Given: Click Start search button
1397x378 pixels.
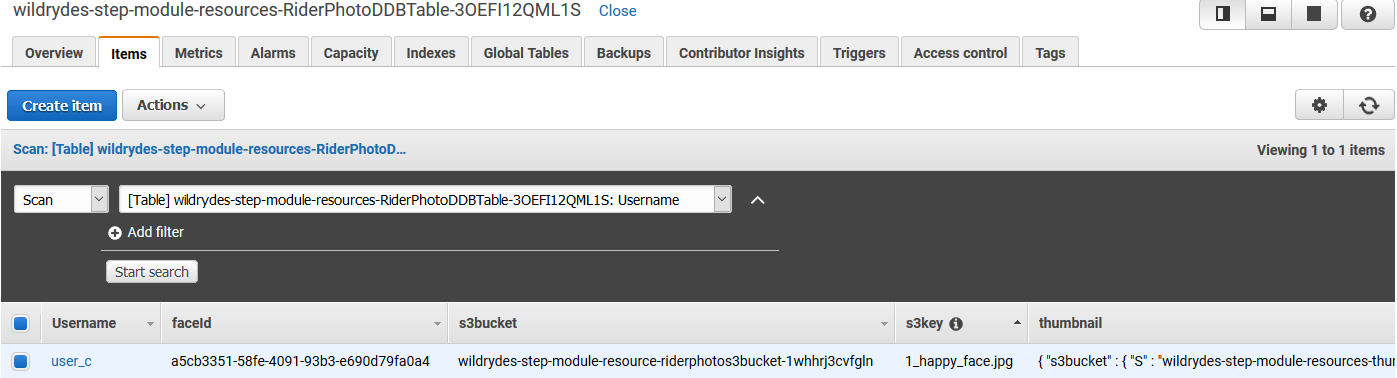Looking at the screenshot, I should click(152, 272).
